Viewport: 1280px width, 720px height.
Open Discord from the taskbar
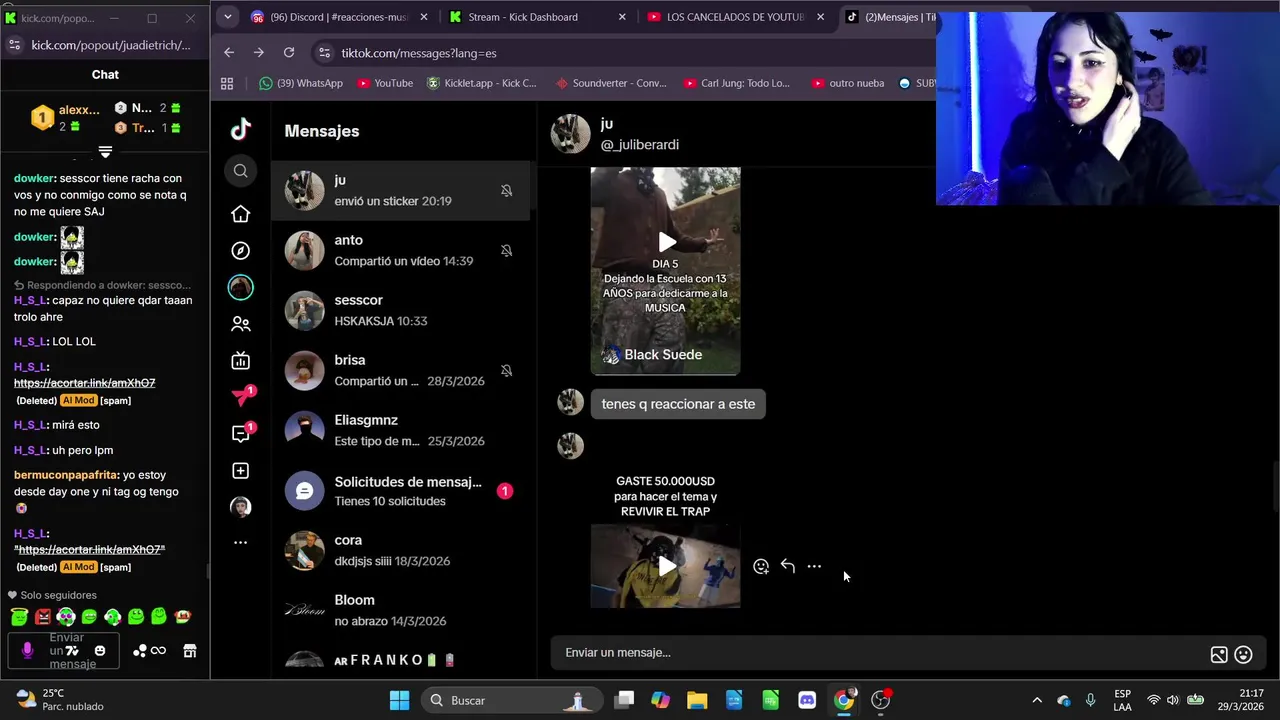[807, 700]
